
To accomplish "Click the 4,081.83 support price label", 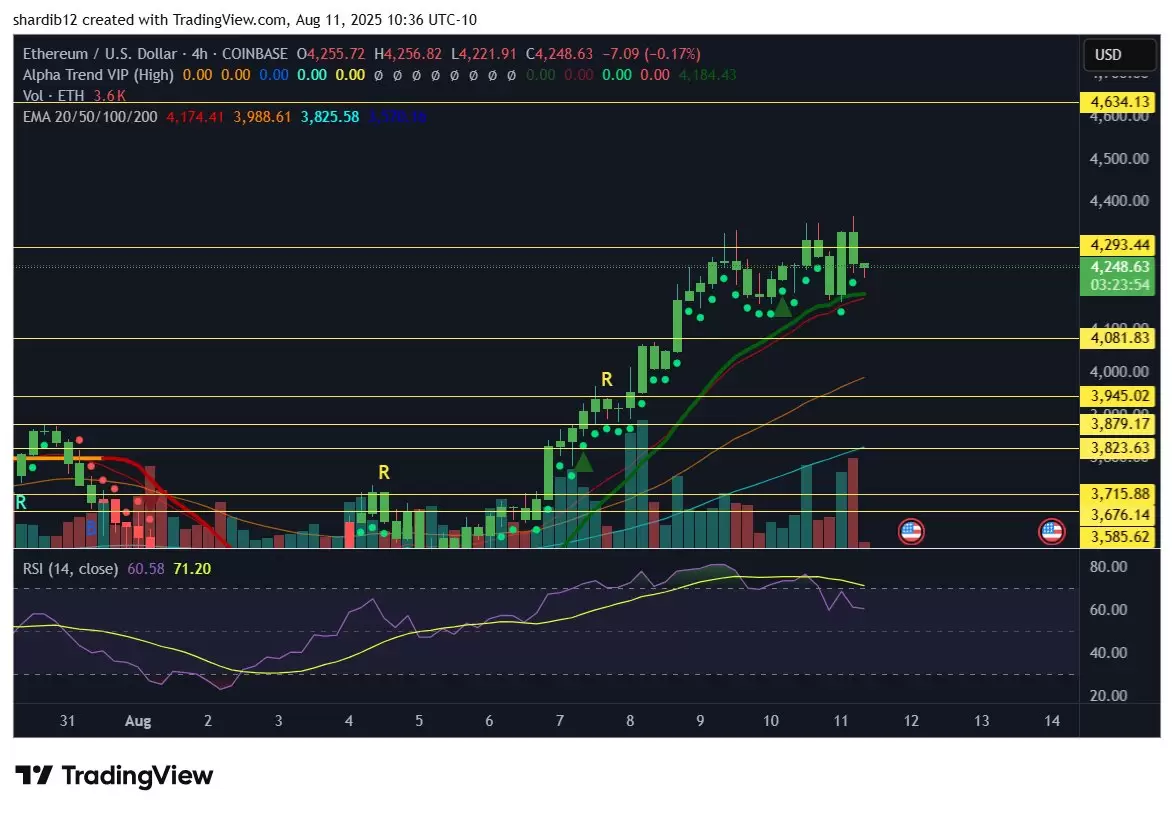I will click(1118, 339).
